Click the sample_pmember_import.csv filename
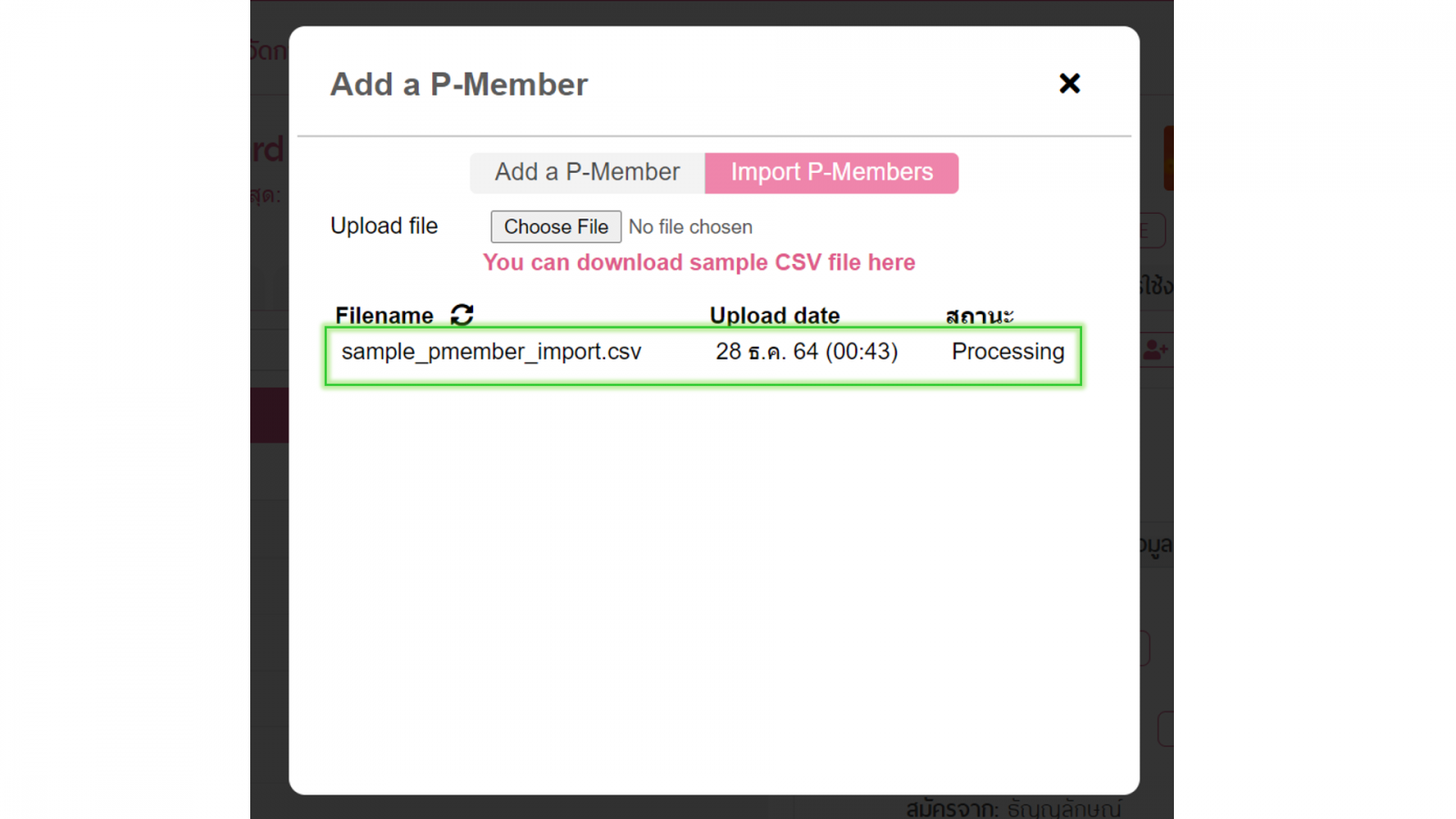Viewport: 1456px width, 819px height. pos(491,351)
